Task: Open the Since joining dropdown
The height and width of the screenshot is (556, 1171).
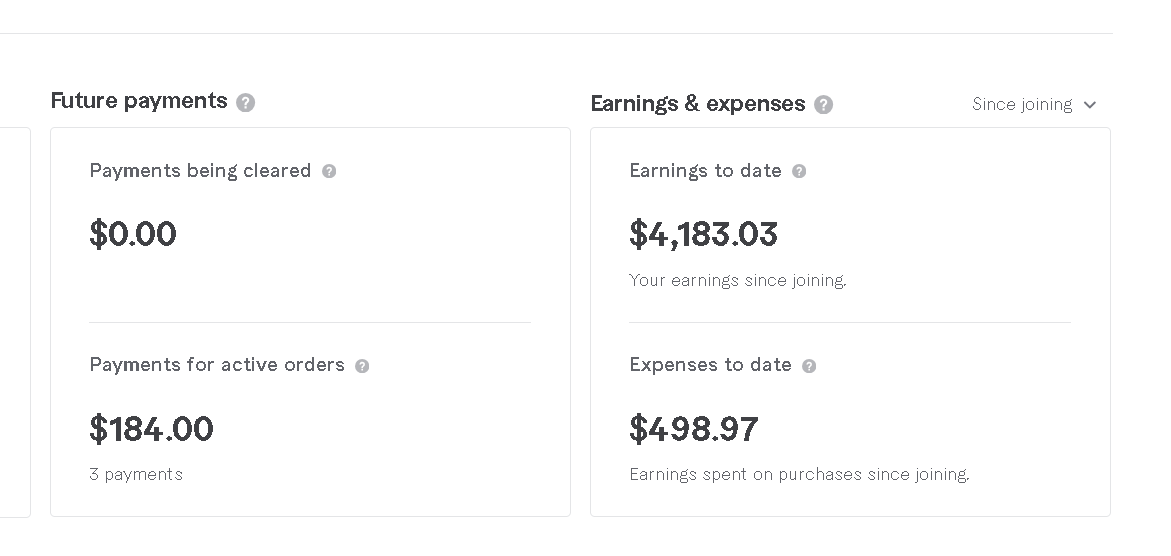Action: point(1022,104)
